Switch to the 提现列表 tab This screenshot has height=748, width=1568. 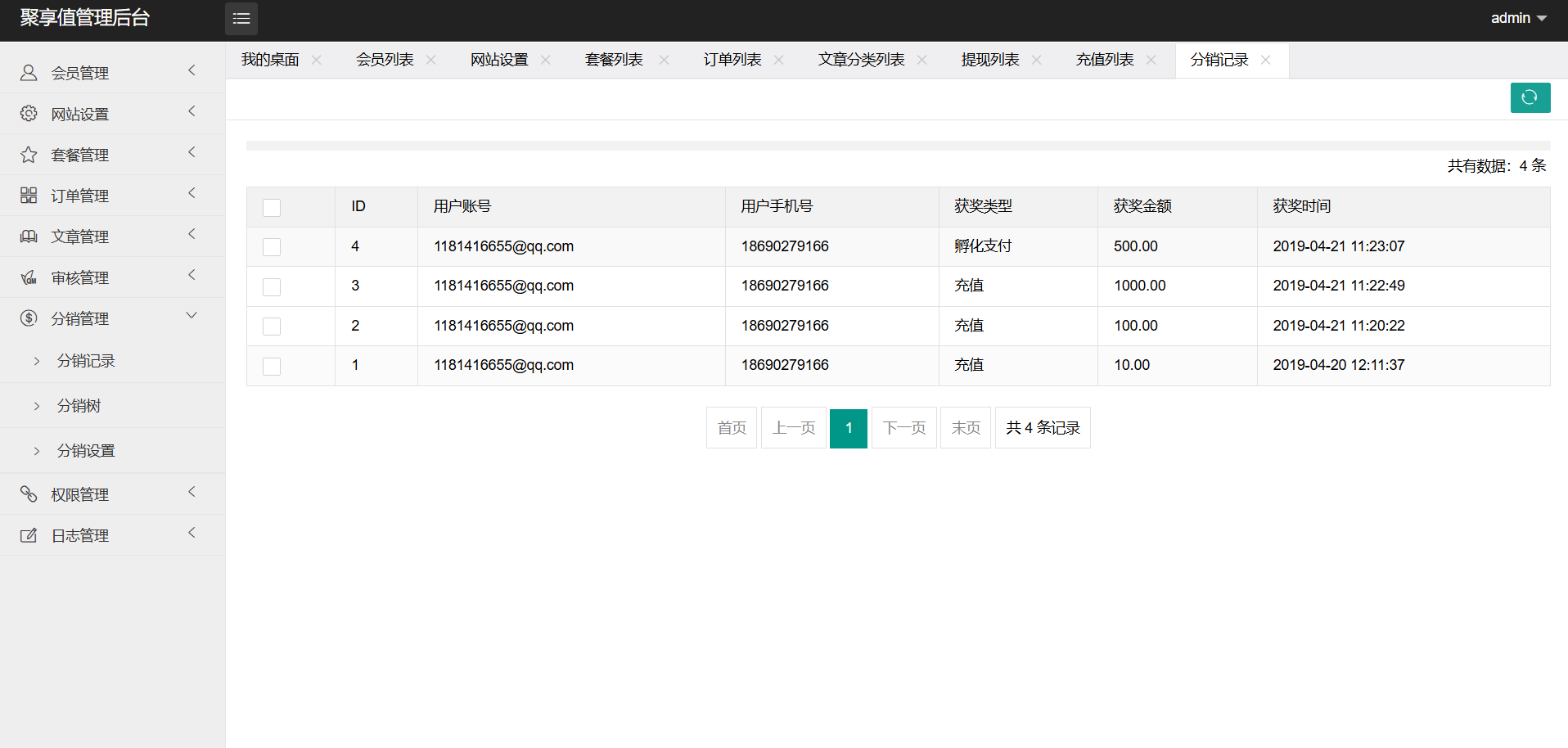tap(990, 60)
